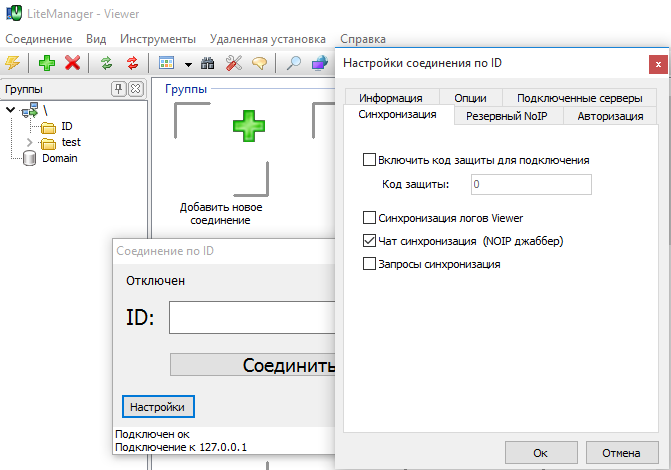Click the Отмена button
This screenshot has height=470, width=671.
point(621,453)
